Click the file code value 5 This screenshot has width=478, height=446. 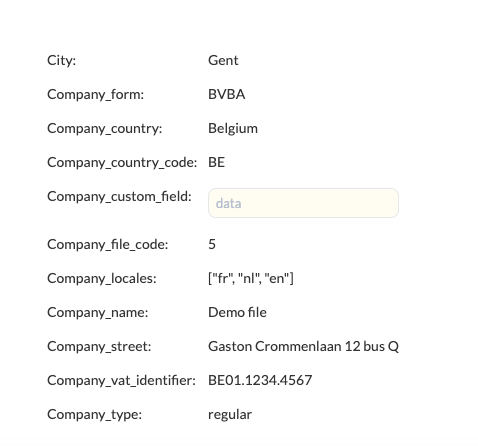pos(212,244)
